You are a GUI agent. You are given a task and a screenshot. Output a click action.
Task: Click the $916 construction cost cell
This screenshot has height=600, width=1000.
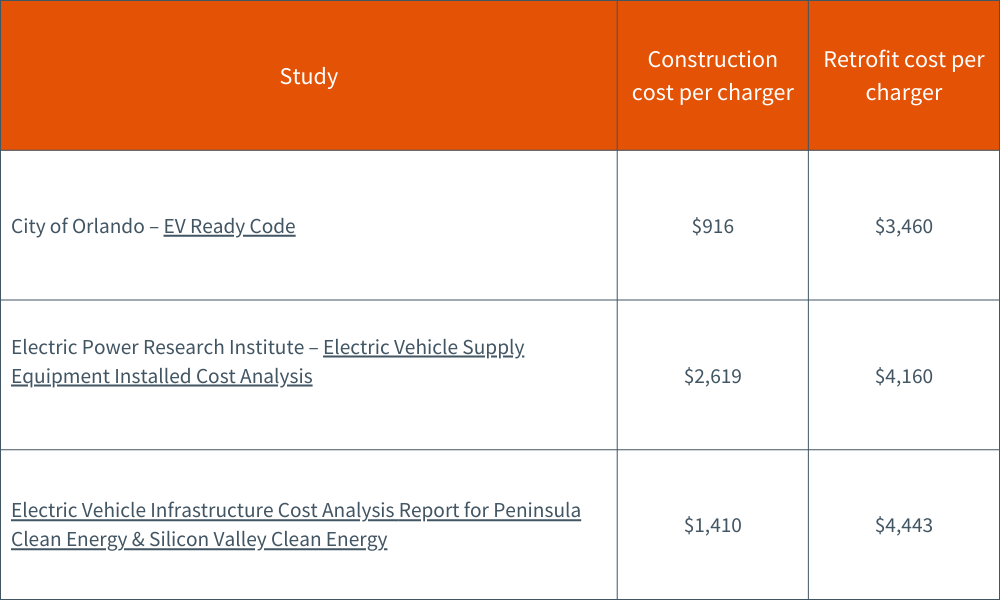tap(712, 226)
